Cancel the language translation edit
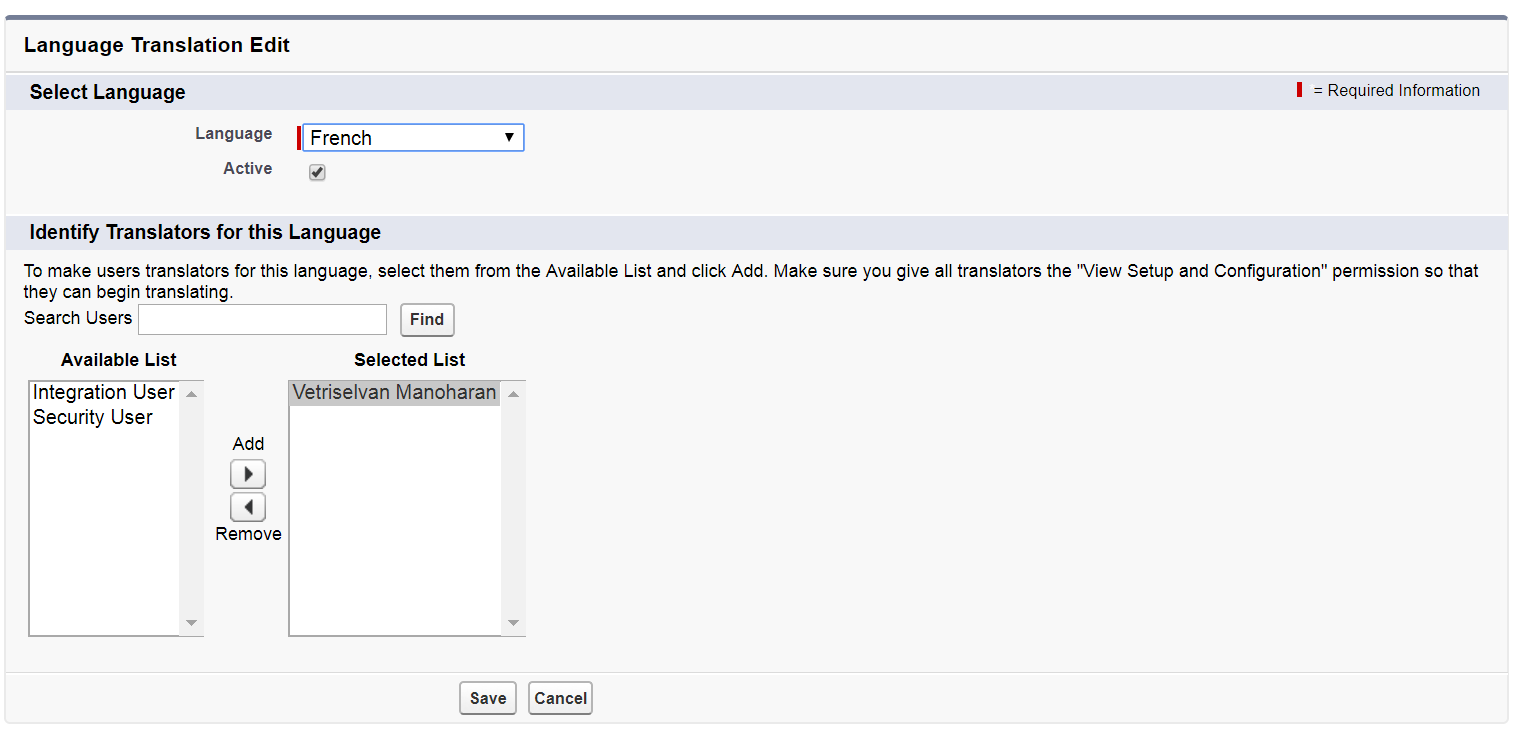This screenshot has width=1519, height=732. (560, 698)
